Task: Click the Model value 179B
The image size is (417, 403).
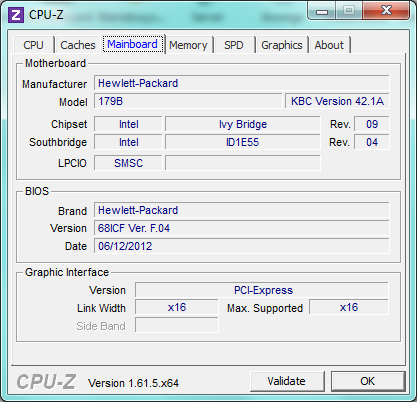Action: [188, 101]
